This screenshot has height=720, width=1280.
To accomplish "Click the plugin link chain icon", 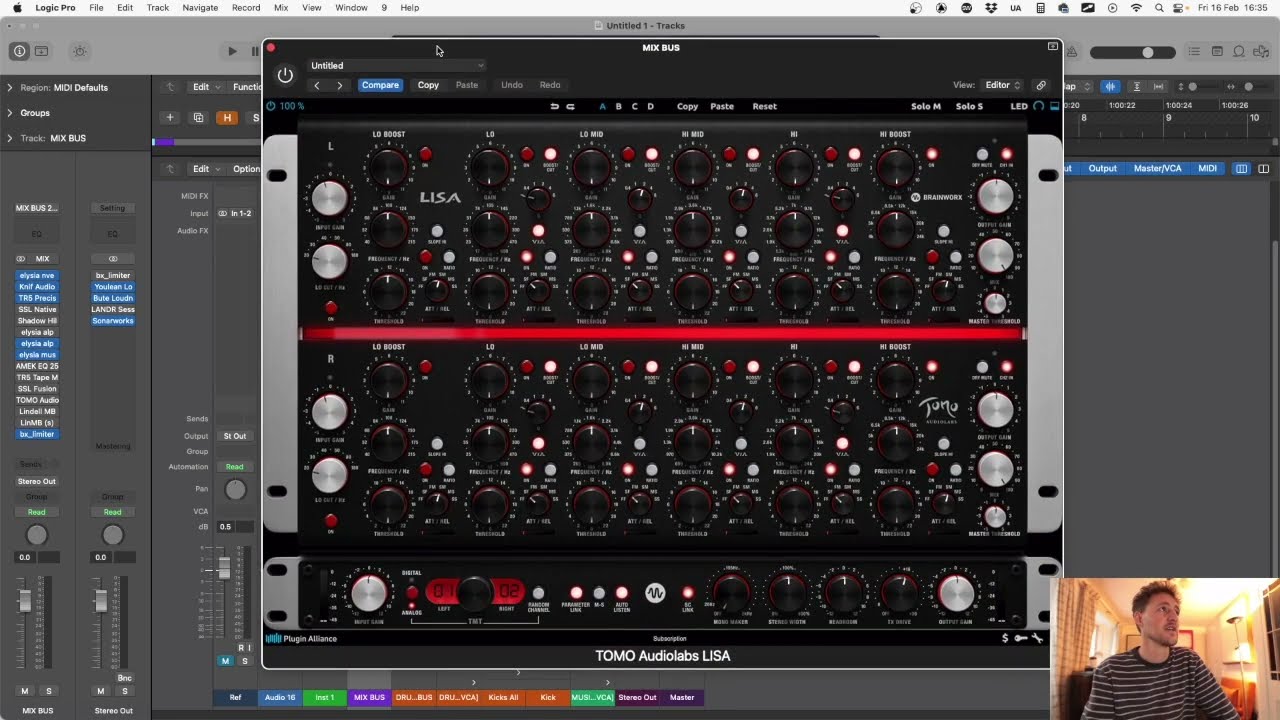I will pos(1040,85).
